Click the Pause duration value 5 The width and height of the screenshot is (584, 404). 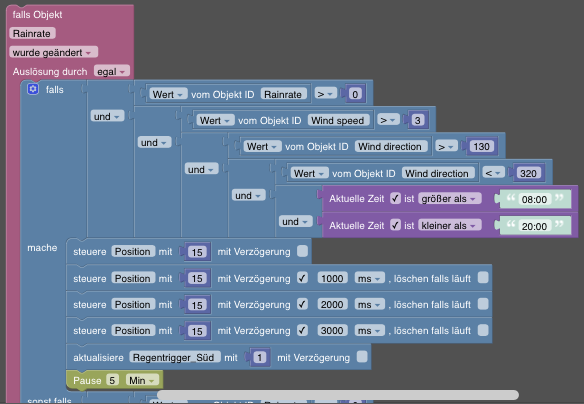point(112,380)
